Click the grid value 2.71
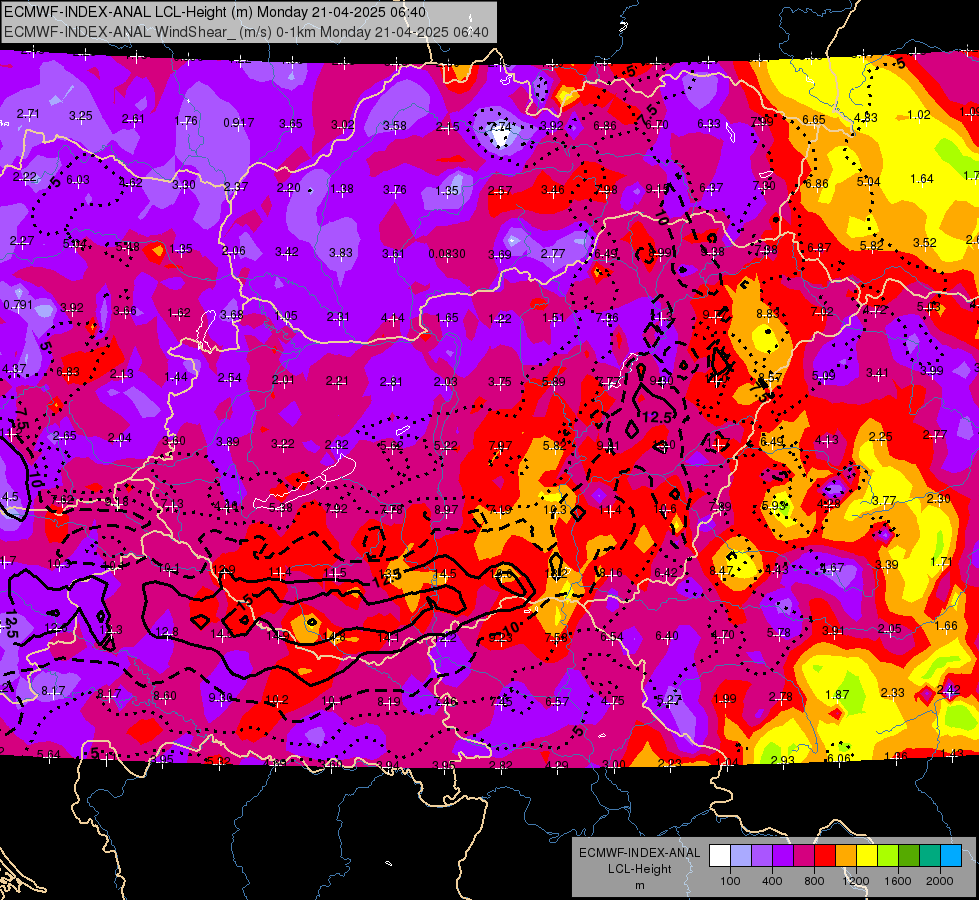The width and height of the screenshot is (979, 900). [28, 114]
